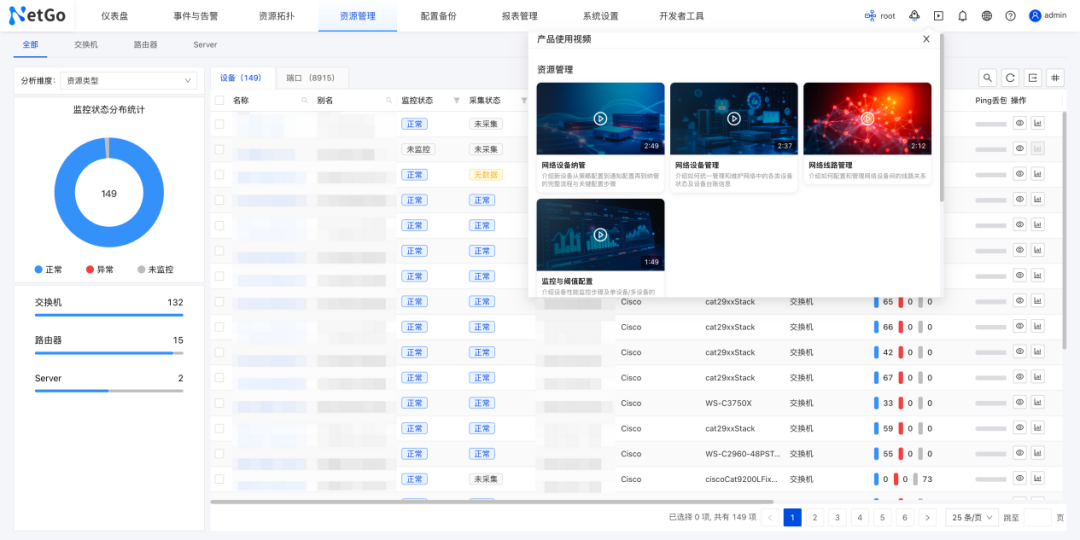Open the 报表管理 menu
The image size is (1080, 540).
(x=519, y=16)
